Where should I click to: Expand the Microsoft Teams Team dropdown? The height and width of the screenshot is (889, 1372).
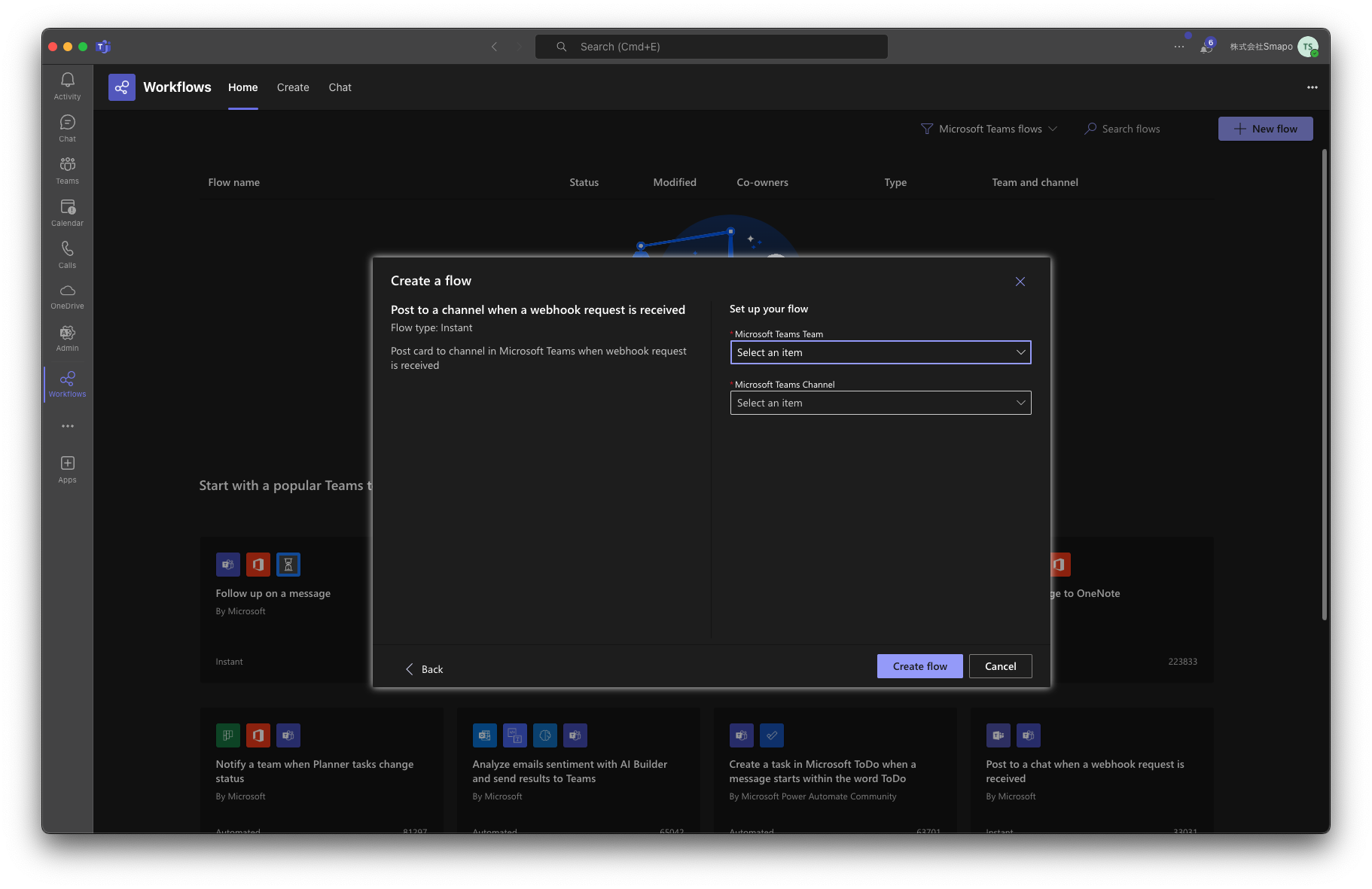(x=880, y=352)
